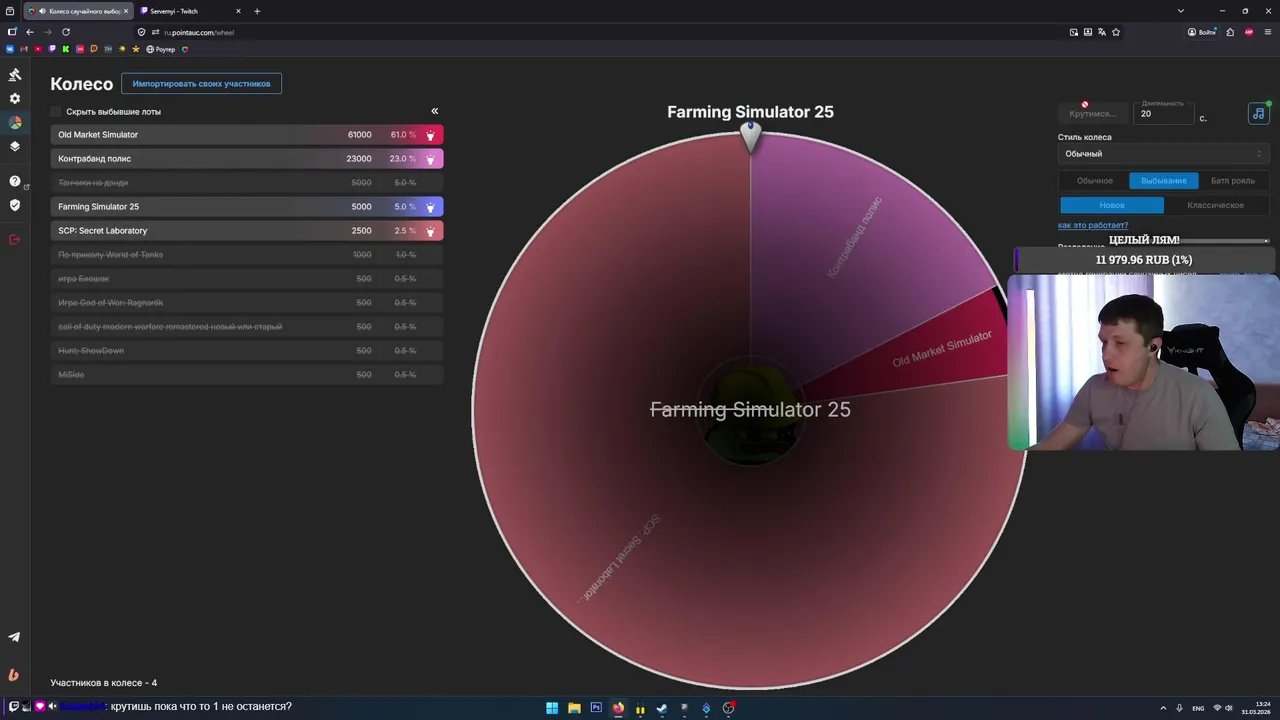1280x720 pixels.
Task: Click the browser address bar URL
Action: tap(199, 32)
